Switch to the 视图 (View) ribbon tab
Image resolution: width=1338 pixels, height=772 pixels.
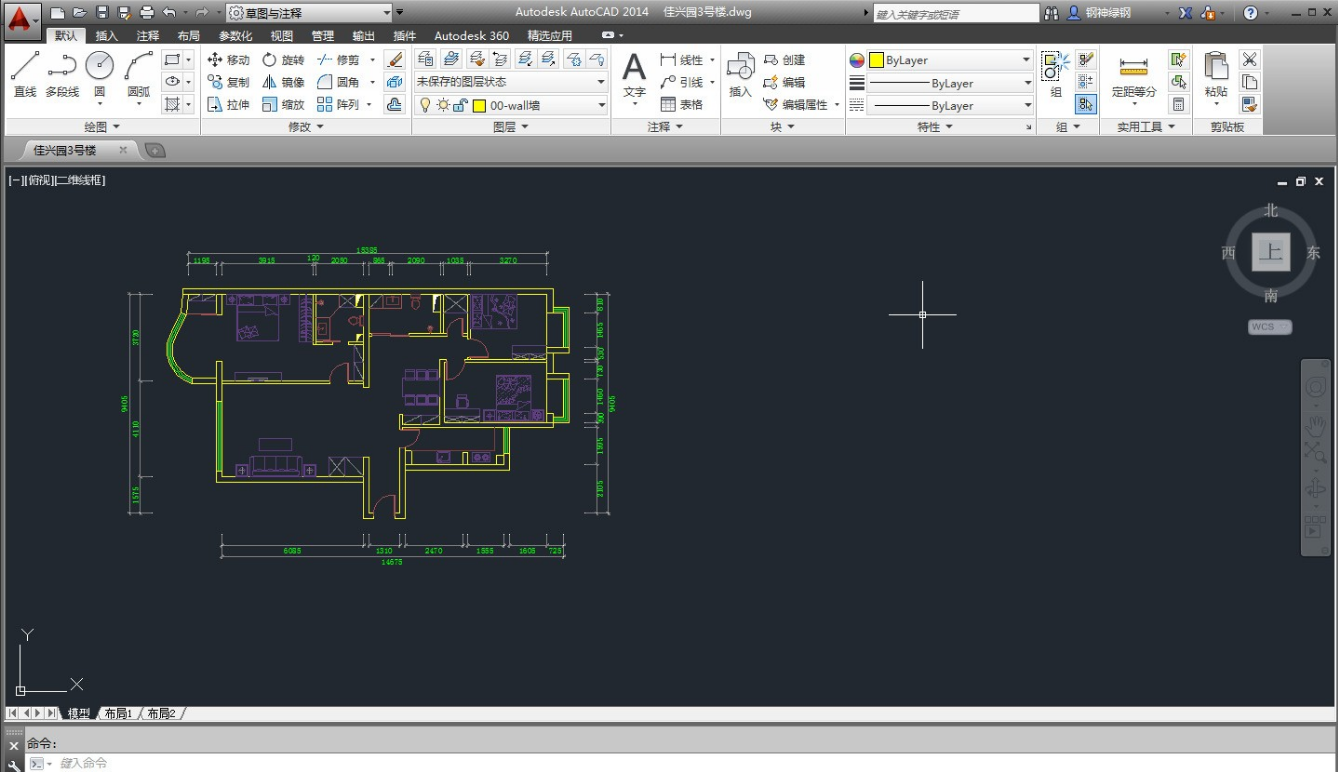coord(282,35)
